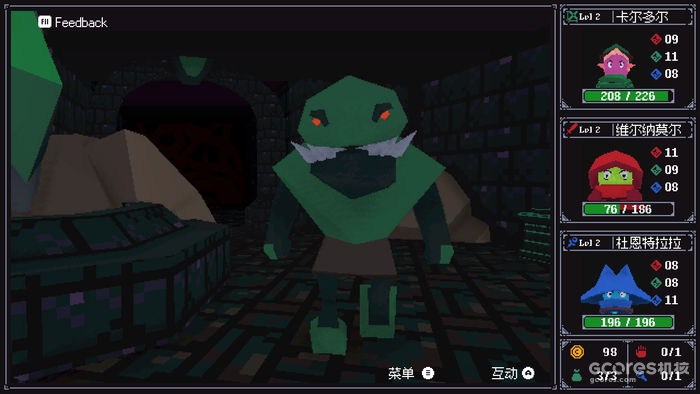Click the Feedback label text
Screen dimensions: 700x394
point(81,22)
